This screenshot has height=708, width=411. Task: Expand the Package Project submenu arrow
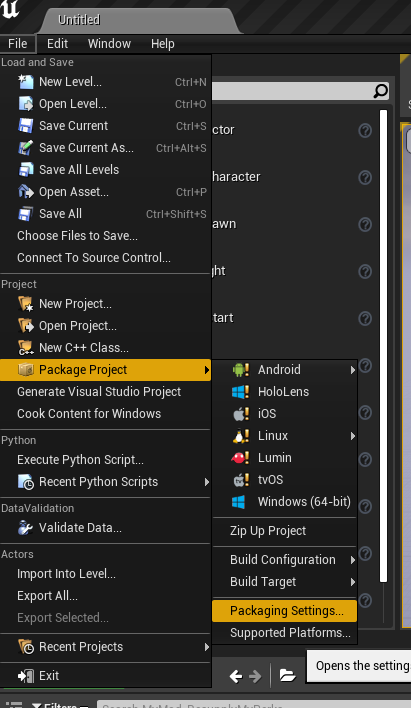point(206,370)
